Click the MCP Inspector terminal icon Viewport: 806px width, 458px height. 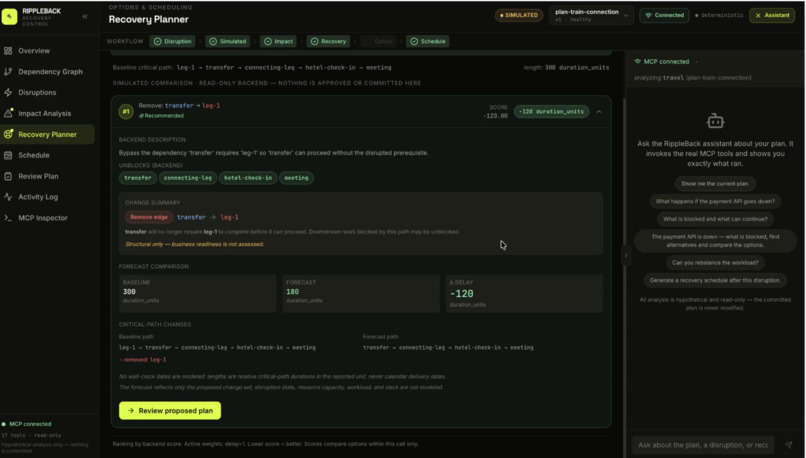tap(8, 218)
